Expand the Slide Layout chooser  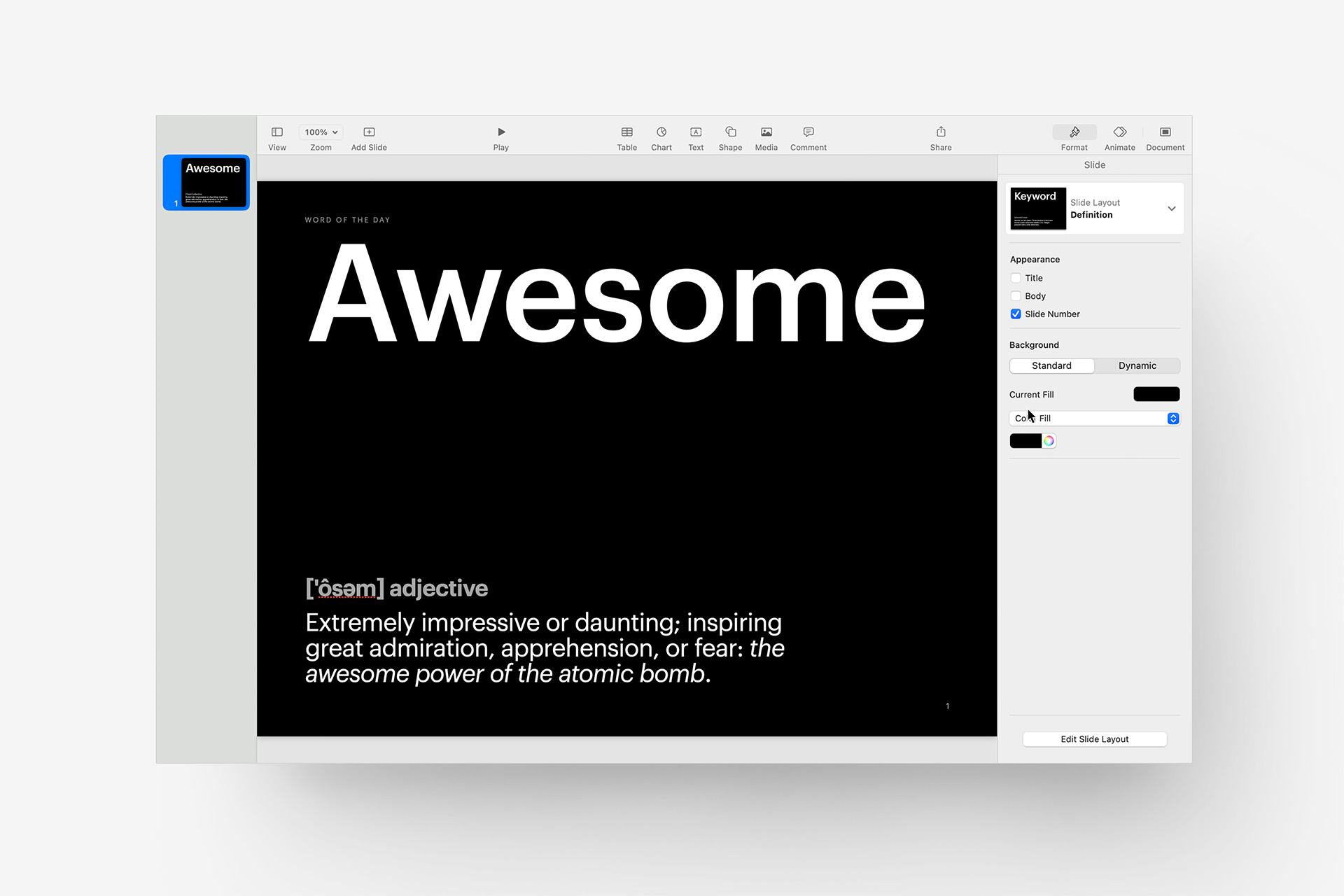[x=1172, y=208]
